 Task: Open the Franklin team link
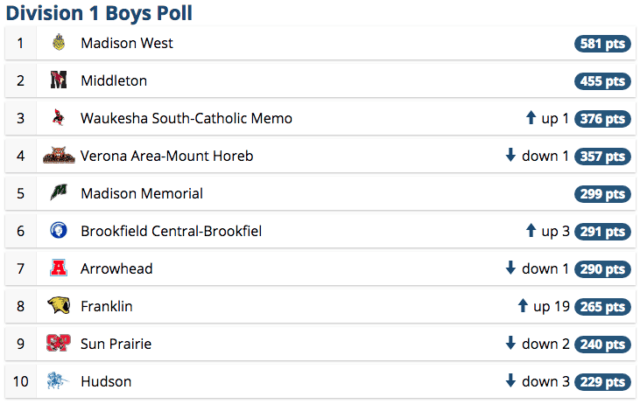[x=107, y=306]
